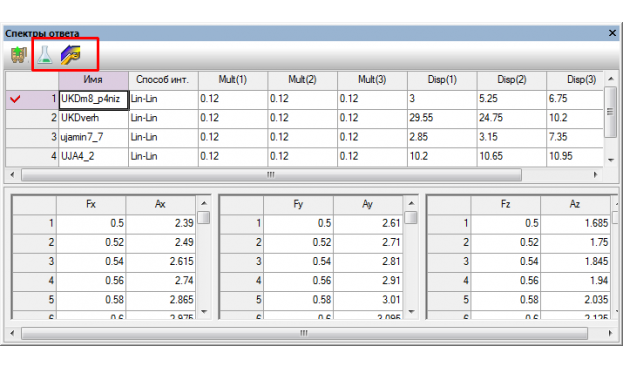
Task: Select Az value 1.845
Action: click(x=575, y=262)
